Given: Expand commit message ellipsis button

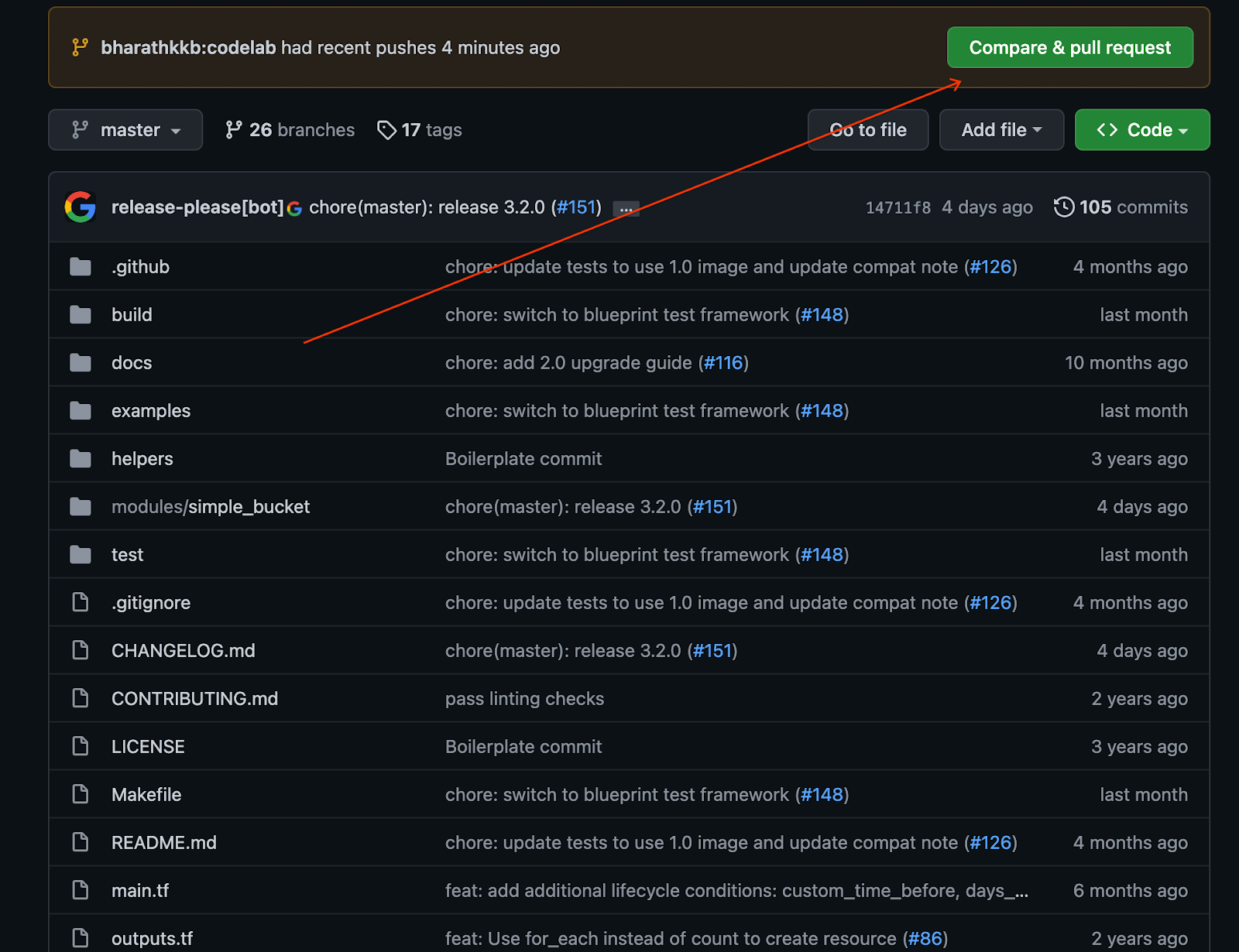Looking at the screenshot, I should pos(626,209).
